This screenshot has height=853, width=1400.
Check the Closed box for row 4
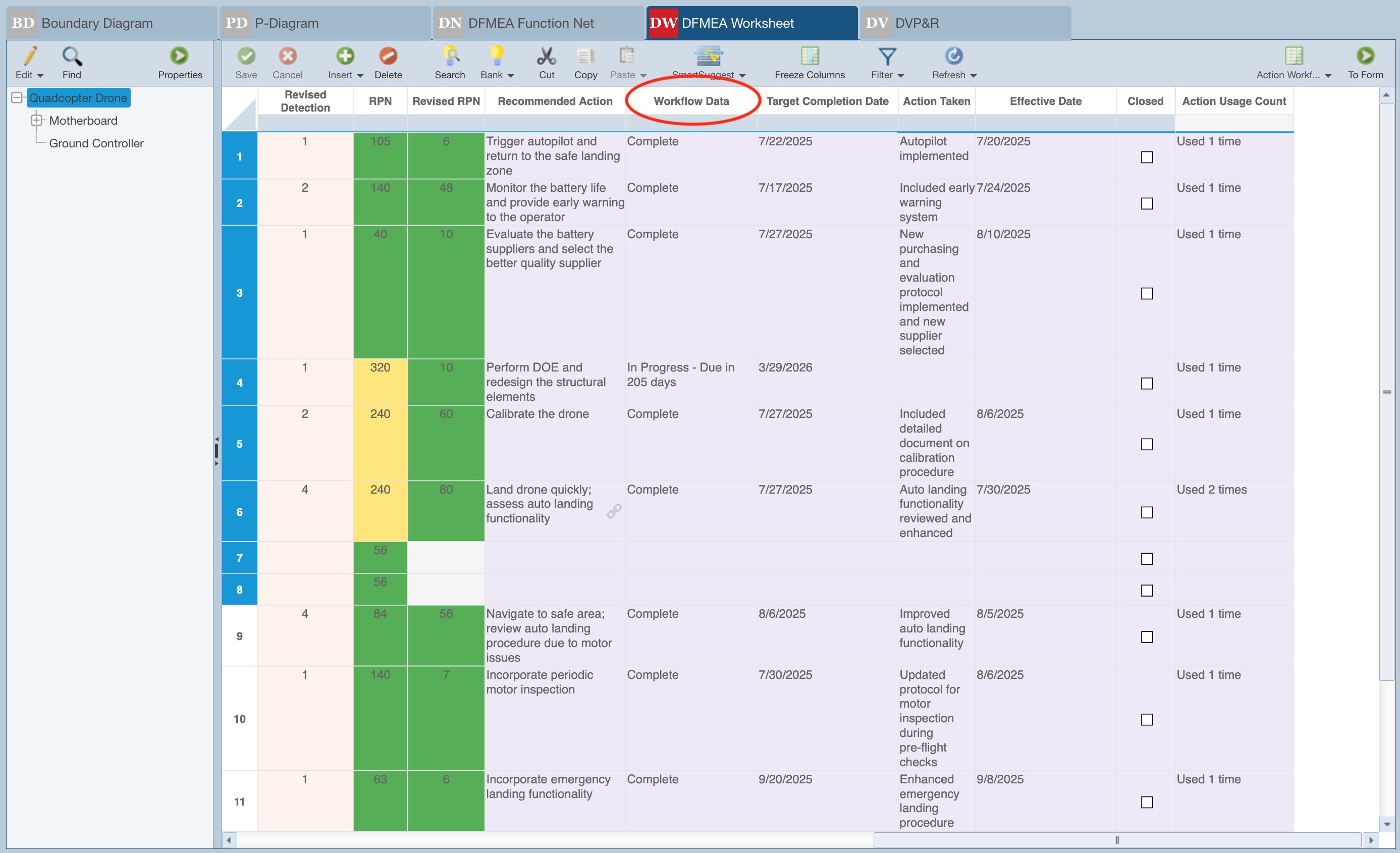coord(1147,384)
